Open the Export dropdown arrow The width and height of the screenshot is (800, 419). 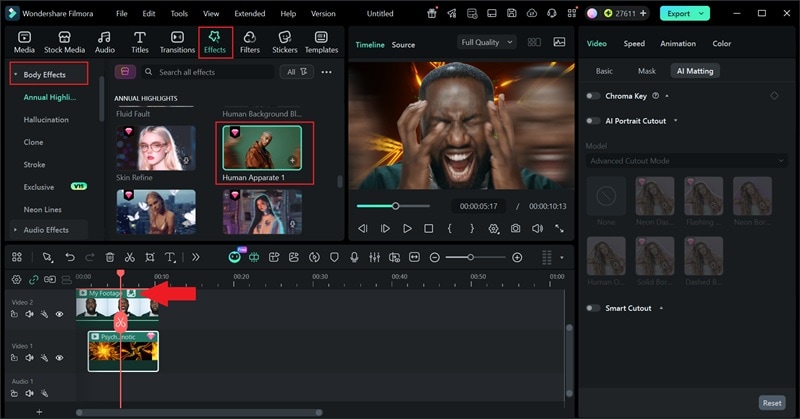point(702,13)
